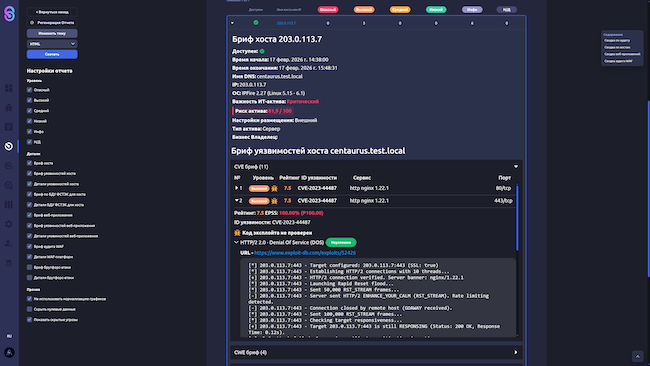Click the green 'Неуспешно' status badge
650x366 pixels.
pyautogui.click(x=341, y=242)
